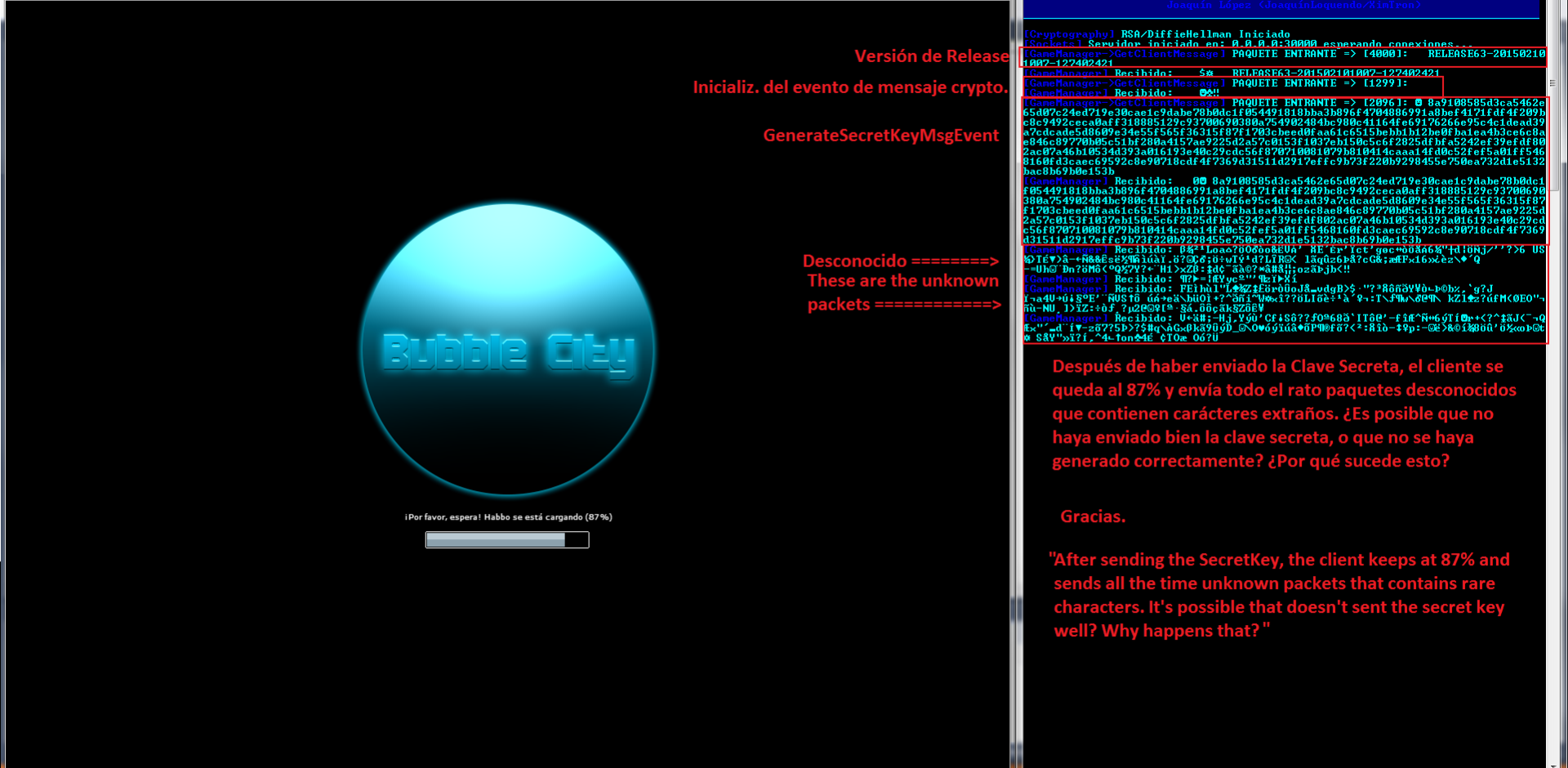This screenshot has height=768, width=1568.
Task: Click the Habbo loading progress bar
Action: (x=507, y=540)
